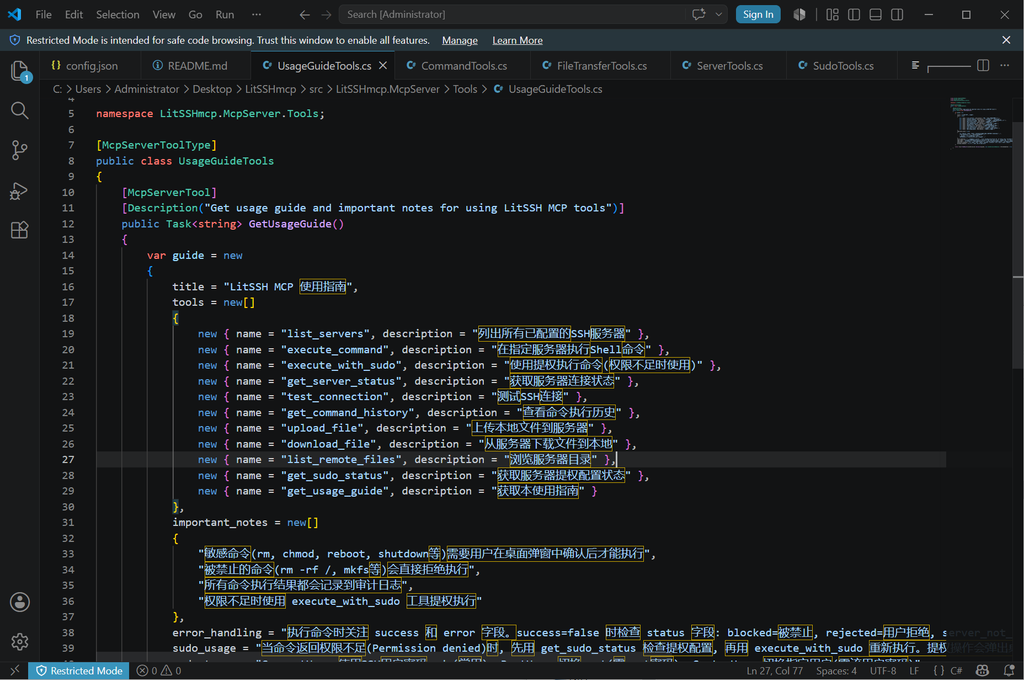The width and height of the screenshot is (1024, 680).
Task: Click the Sign In button
Action: point(758,14)
